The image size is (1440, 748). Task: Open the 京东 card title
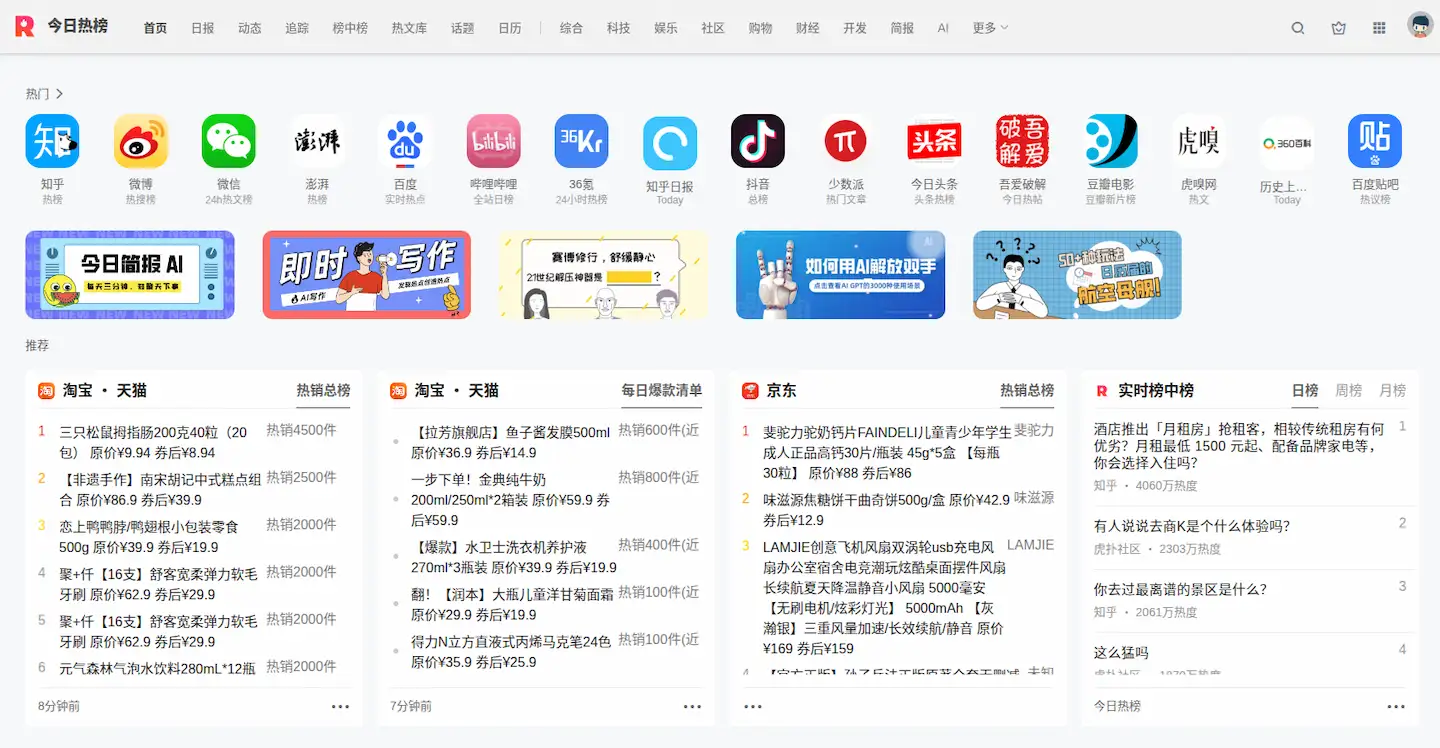tap(782, 390)
